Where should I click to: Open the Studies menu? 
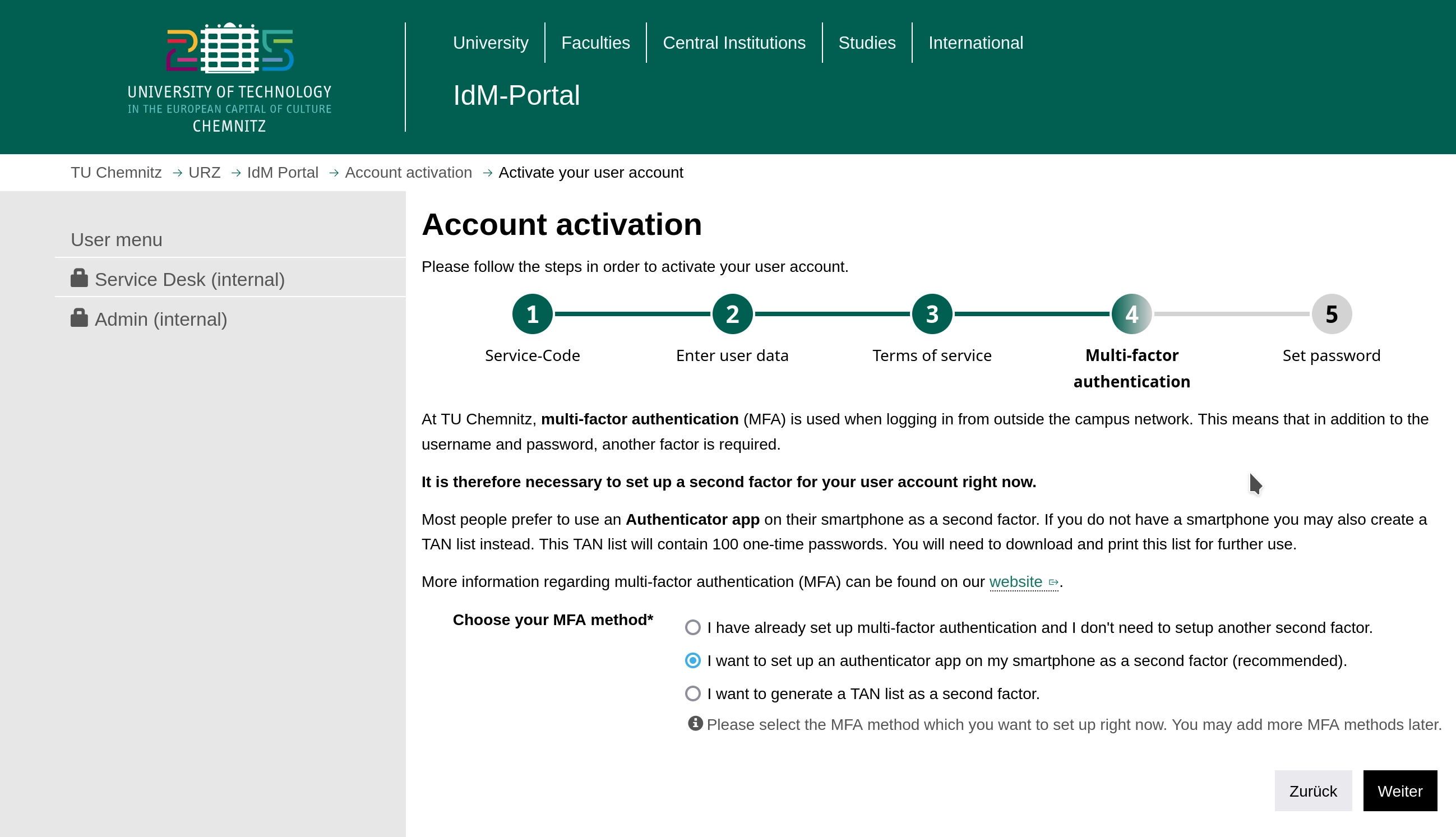866,43
